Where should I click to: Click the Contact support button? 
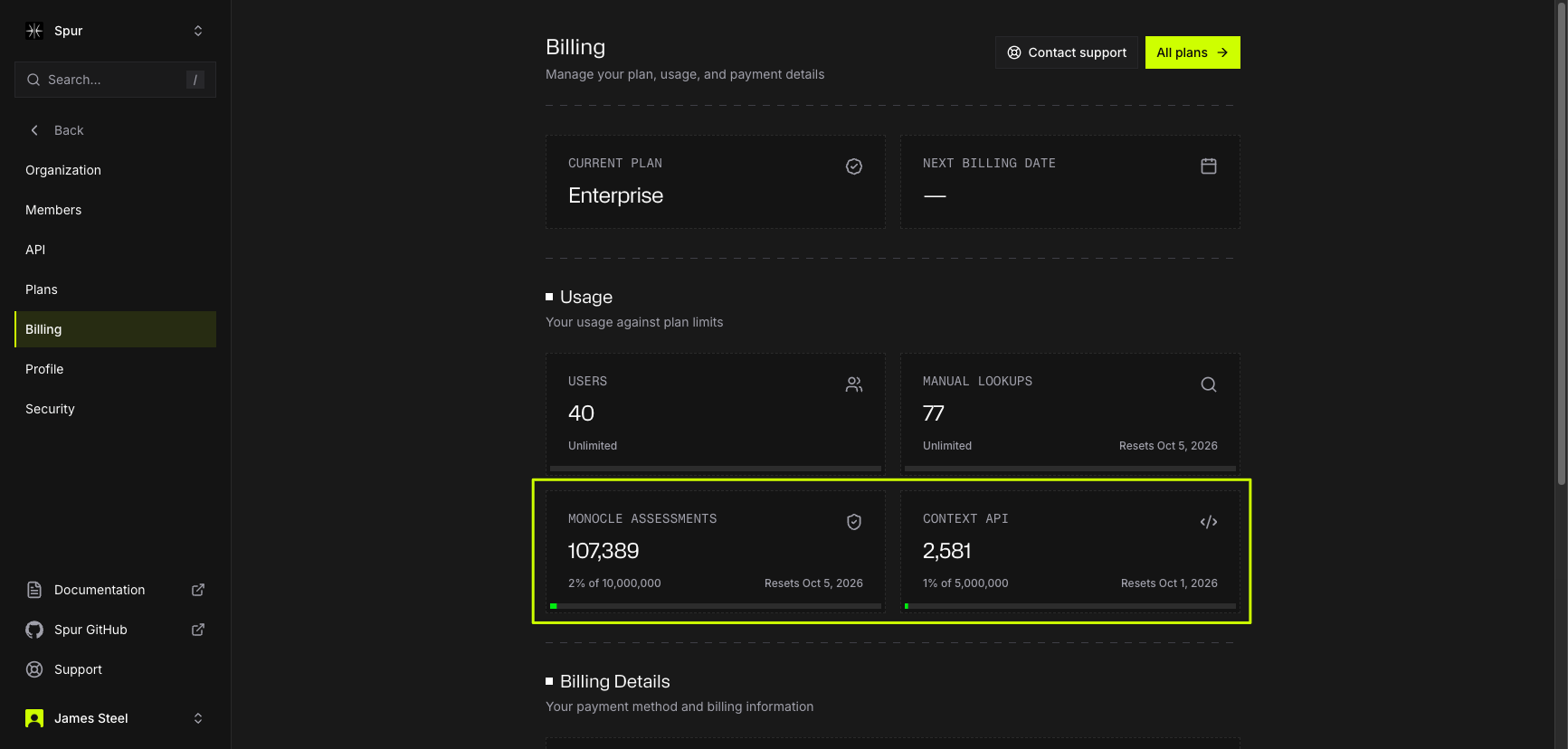click(1067, 52)
